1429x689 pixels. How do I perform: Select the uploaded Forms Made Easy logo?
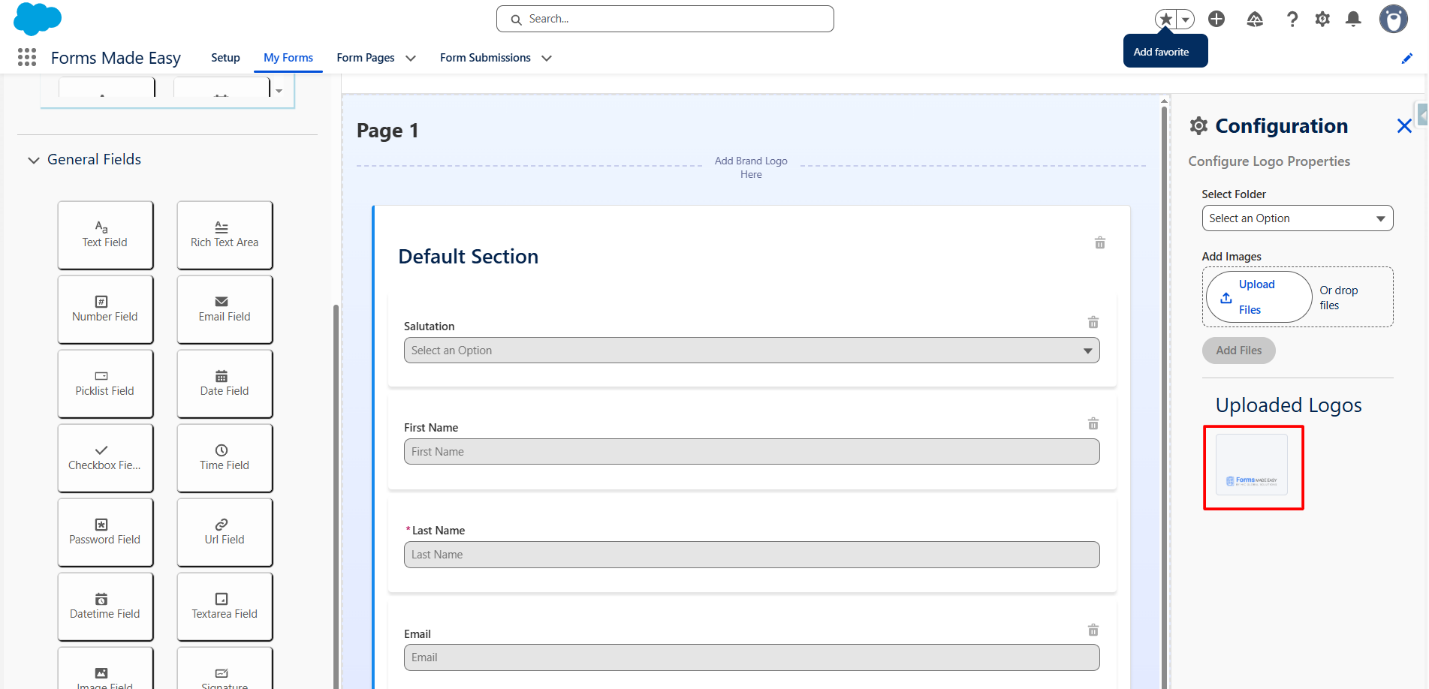pyautogui.click(x=1252, y=466)
